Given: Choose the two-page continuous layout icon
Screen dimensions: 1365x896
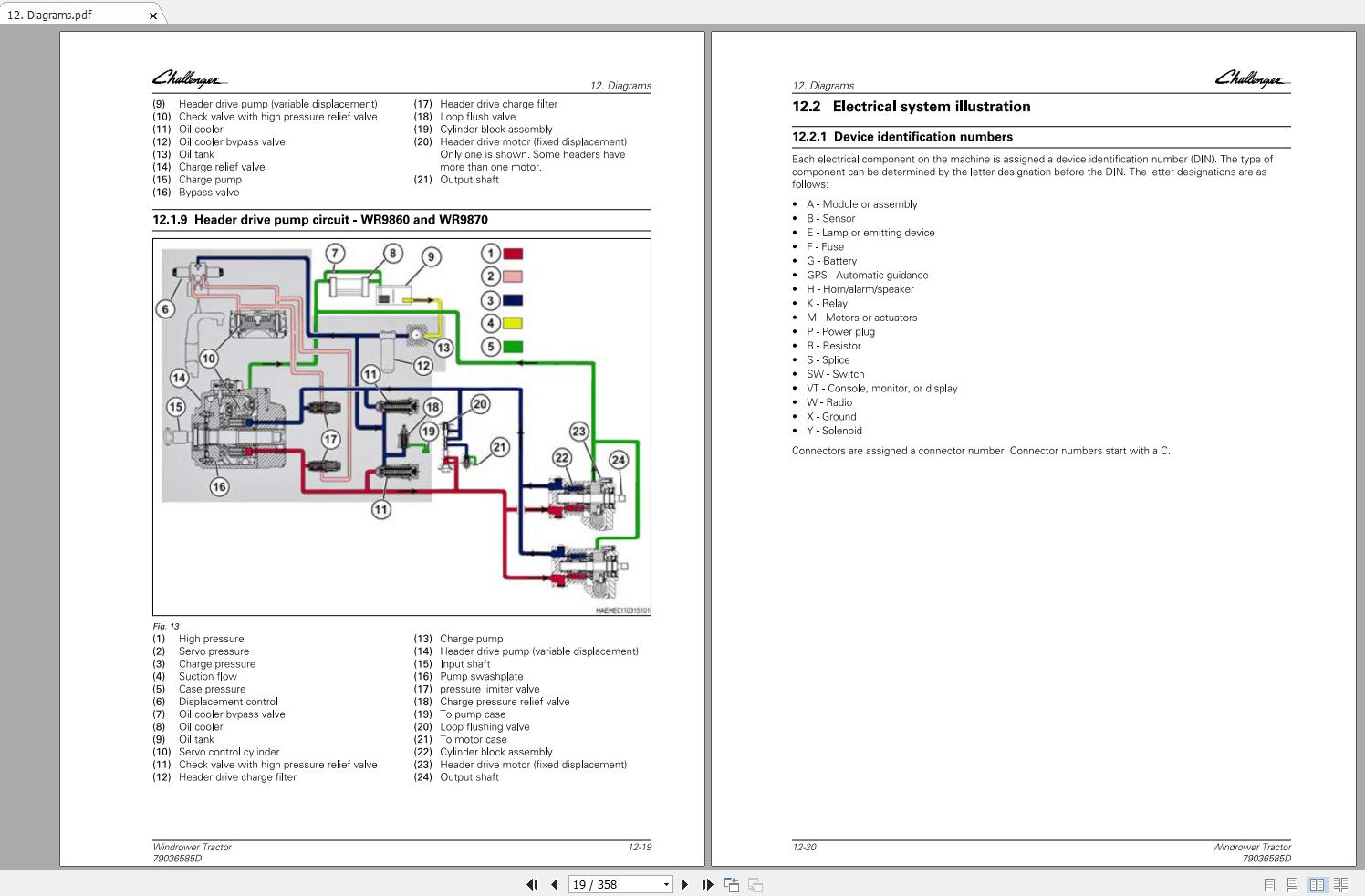Looking at the screenshot, I should [x=1341, y=884].
